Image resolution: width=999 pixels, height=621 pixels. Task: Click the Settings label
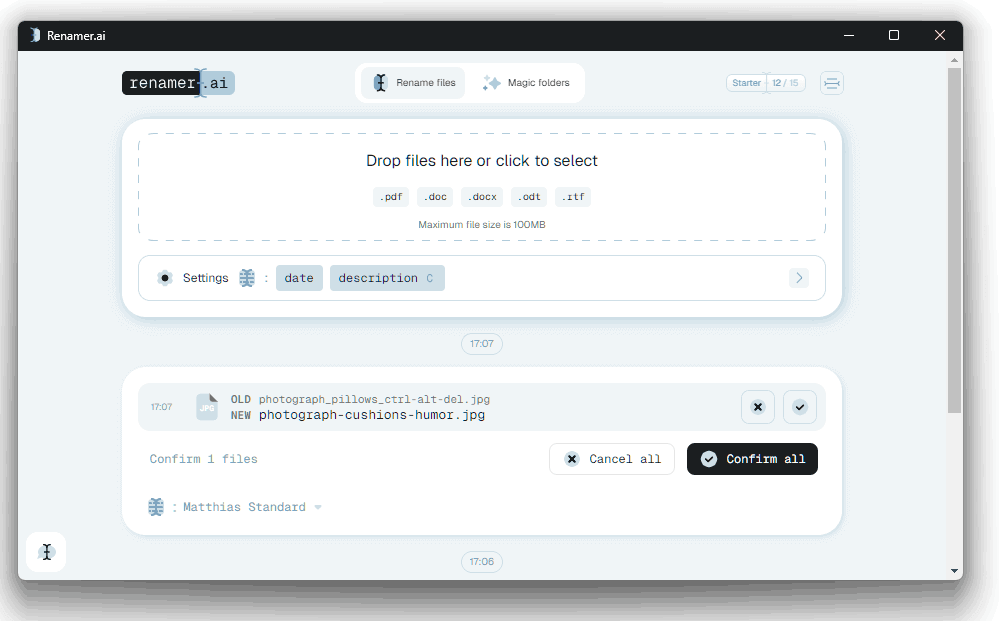[x=205, y=278]
